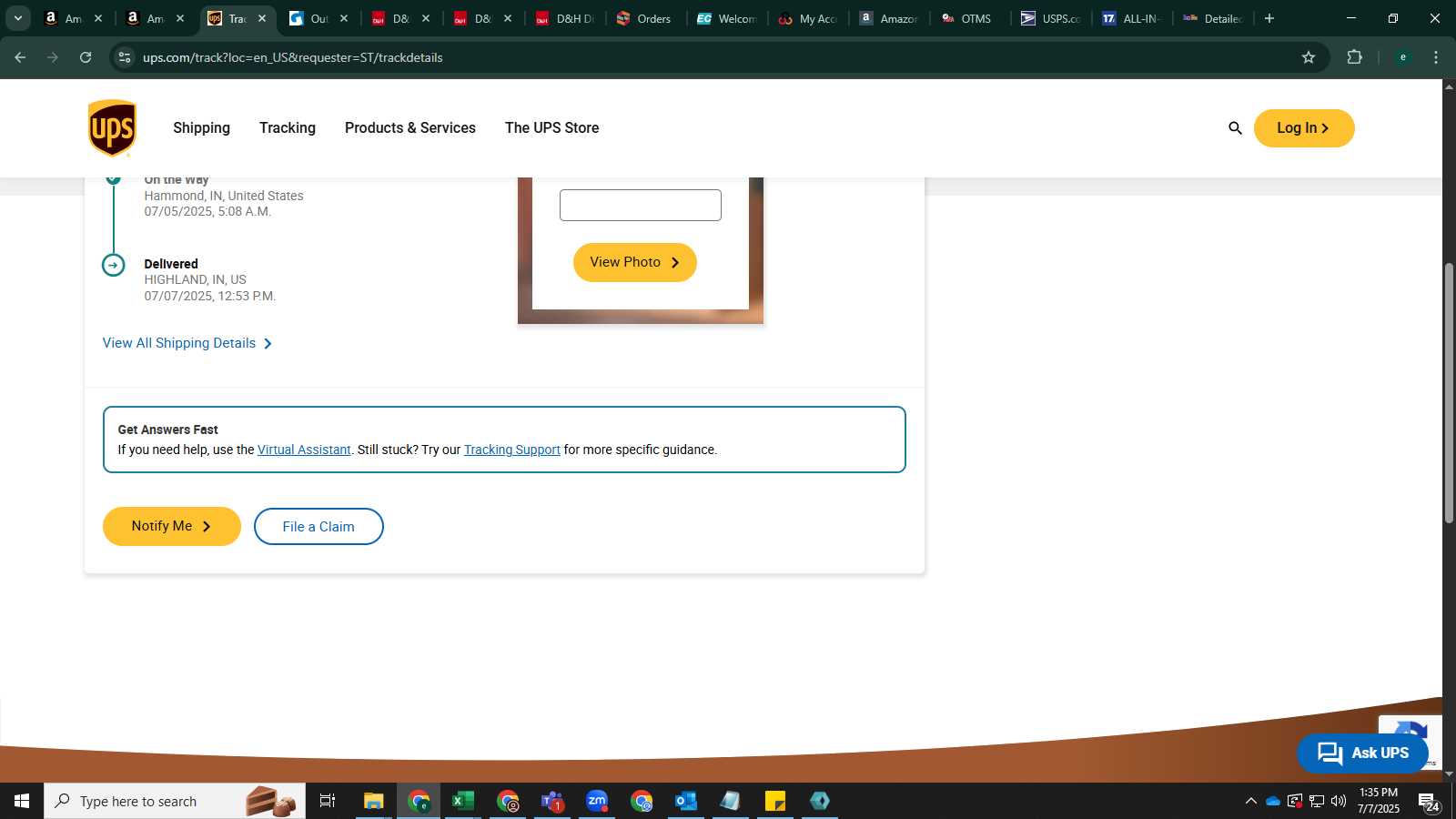Click Notify Me button
This screenshot has height=819, width=1456.
(x=172, y=526)
